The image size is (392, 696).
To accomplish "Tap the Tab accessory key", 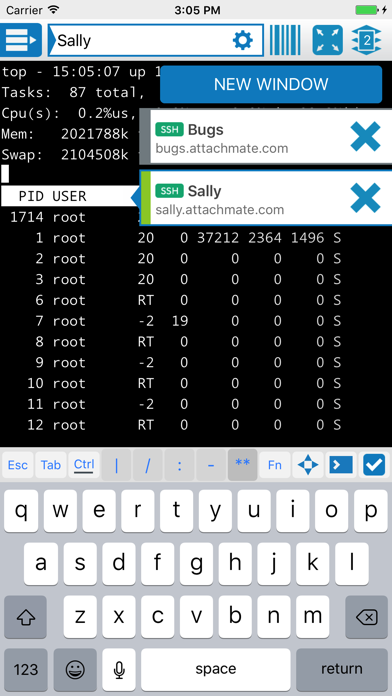I will 51,465.
